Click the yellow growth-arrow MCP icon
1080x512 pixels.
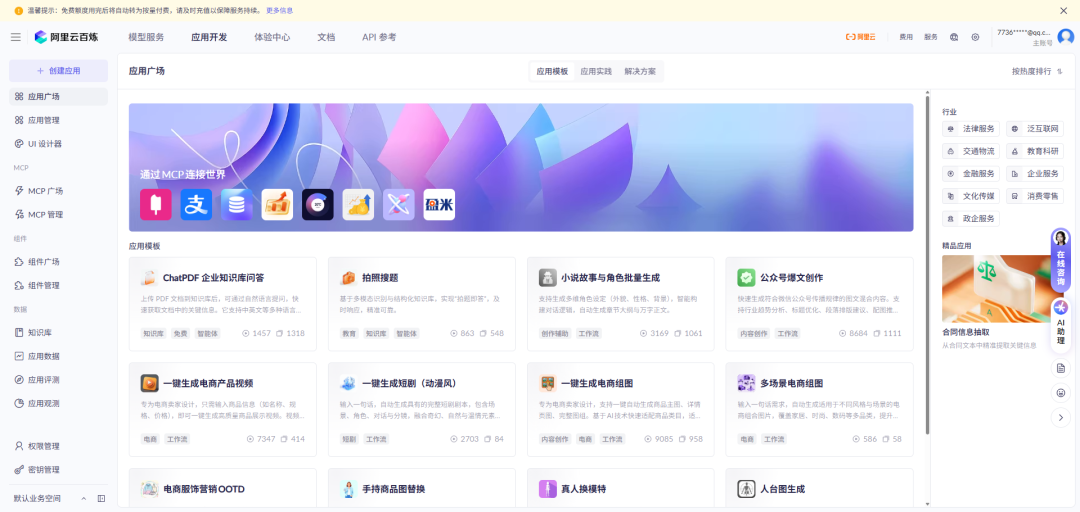pos(358,205)
